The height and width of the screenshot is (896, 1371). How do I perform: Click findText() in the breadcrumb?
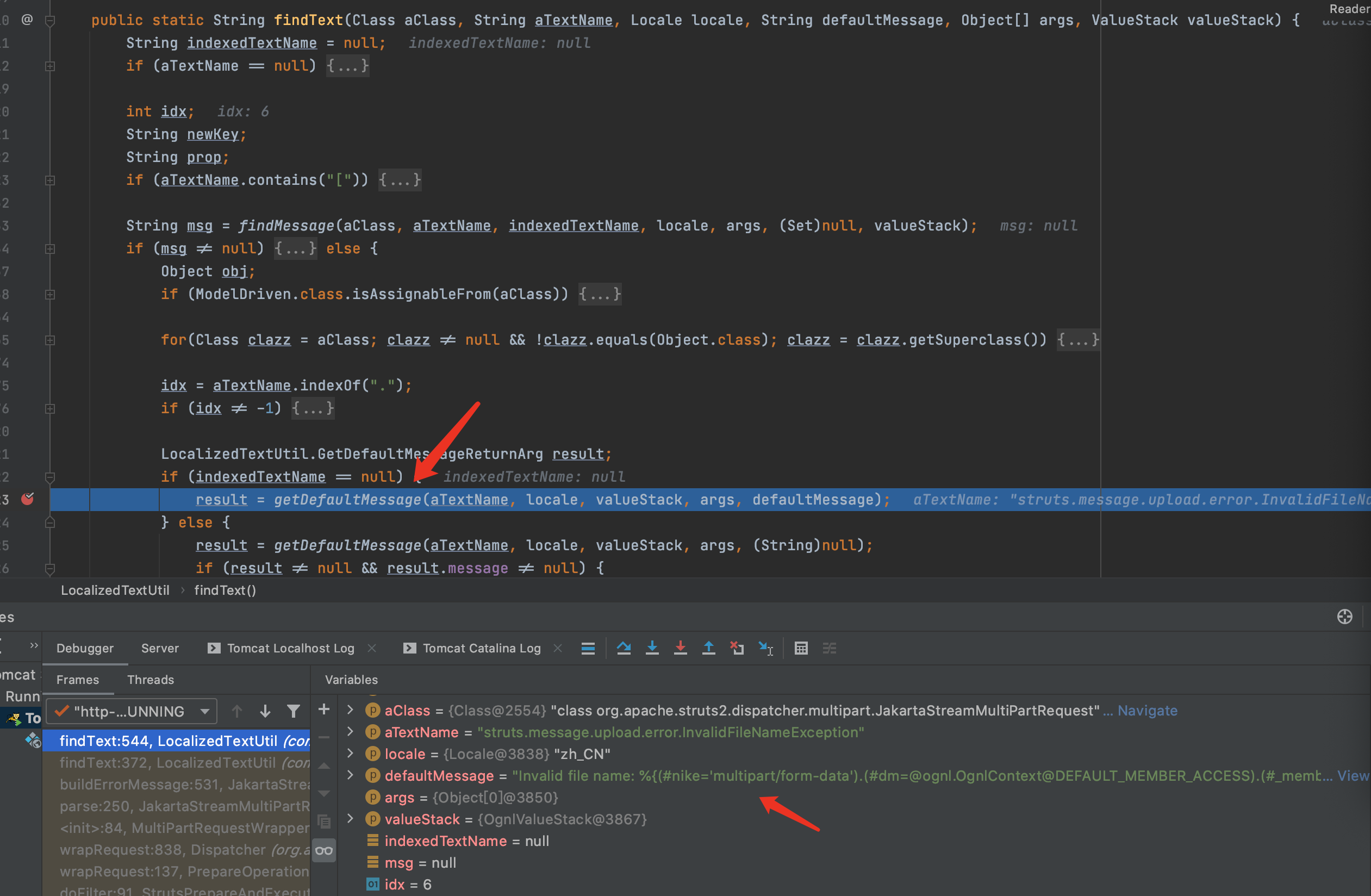[x=225, y=590]
